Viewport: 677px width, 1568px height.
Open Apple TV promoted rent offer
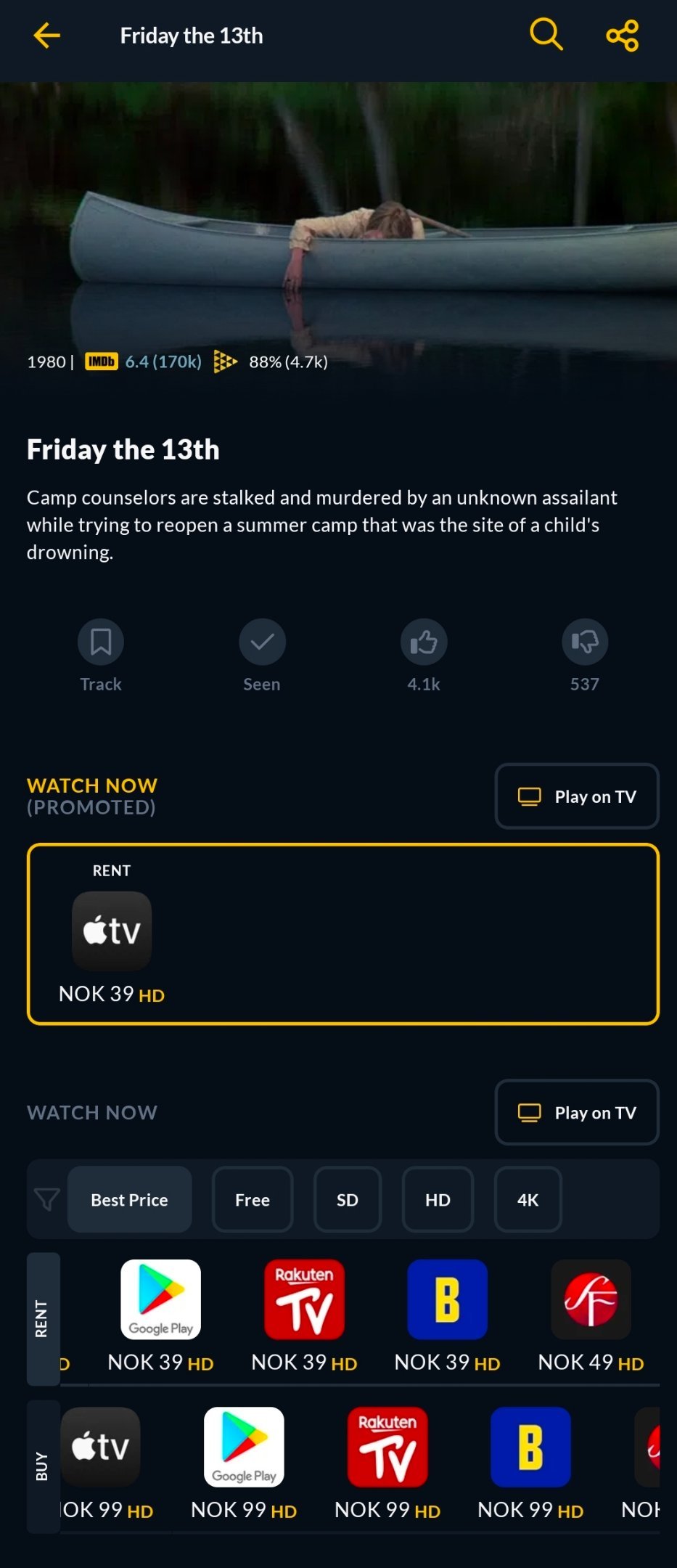112,932
